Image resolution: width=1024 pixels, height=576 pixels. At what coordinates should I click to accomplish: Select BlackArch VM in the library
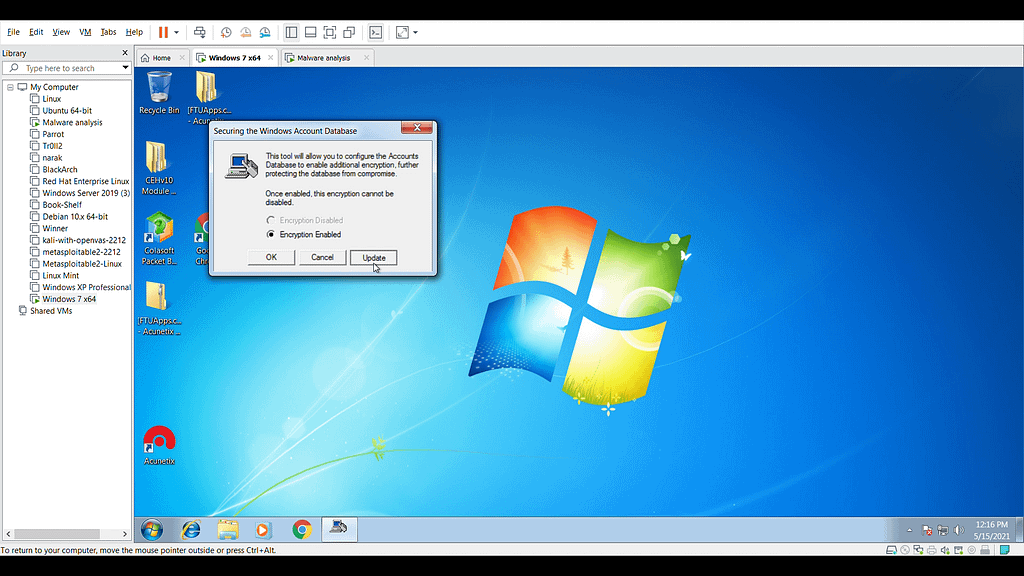pos(59,169)
